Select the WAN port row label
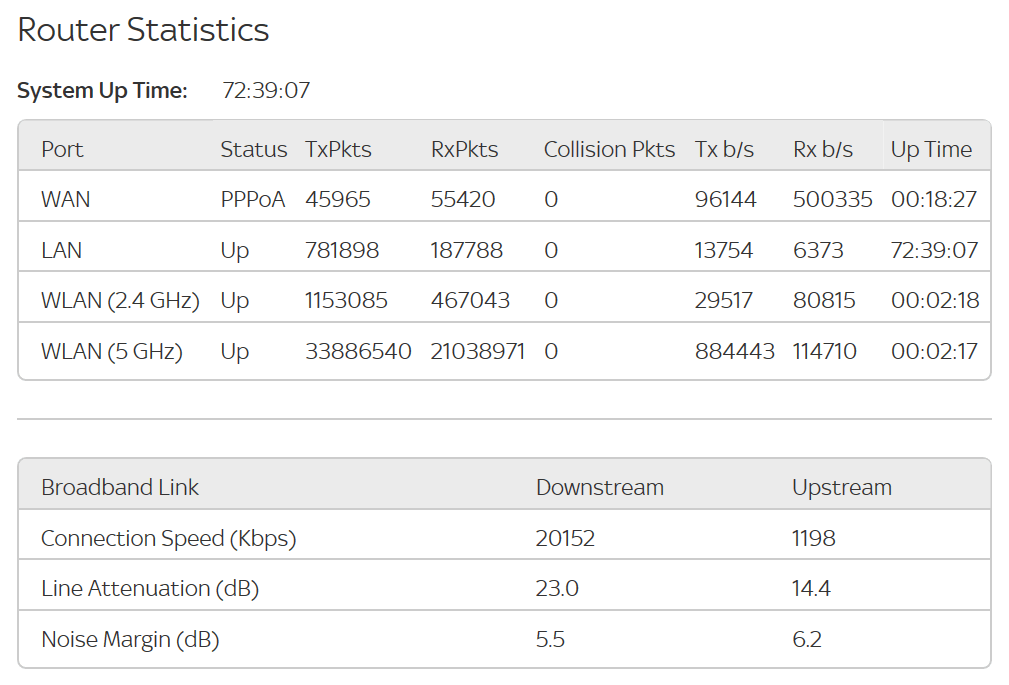1009x685 pixels. tap(66, 200)
